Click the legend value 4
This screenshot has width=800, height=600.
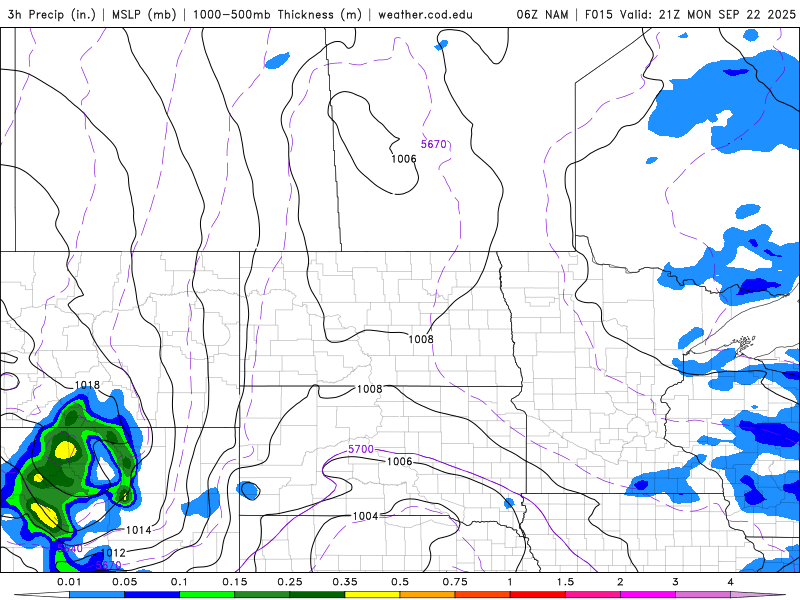[731, 582]
